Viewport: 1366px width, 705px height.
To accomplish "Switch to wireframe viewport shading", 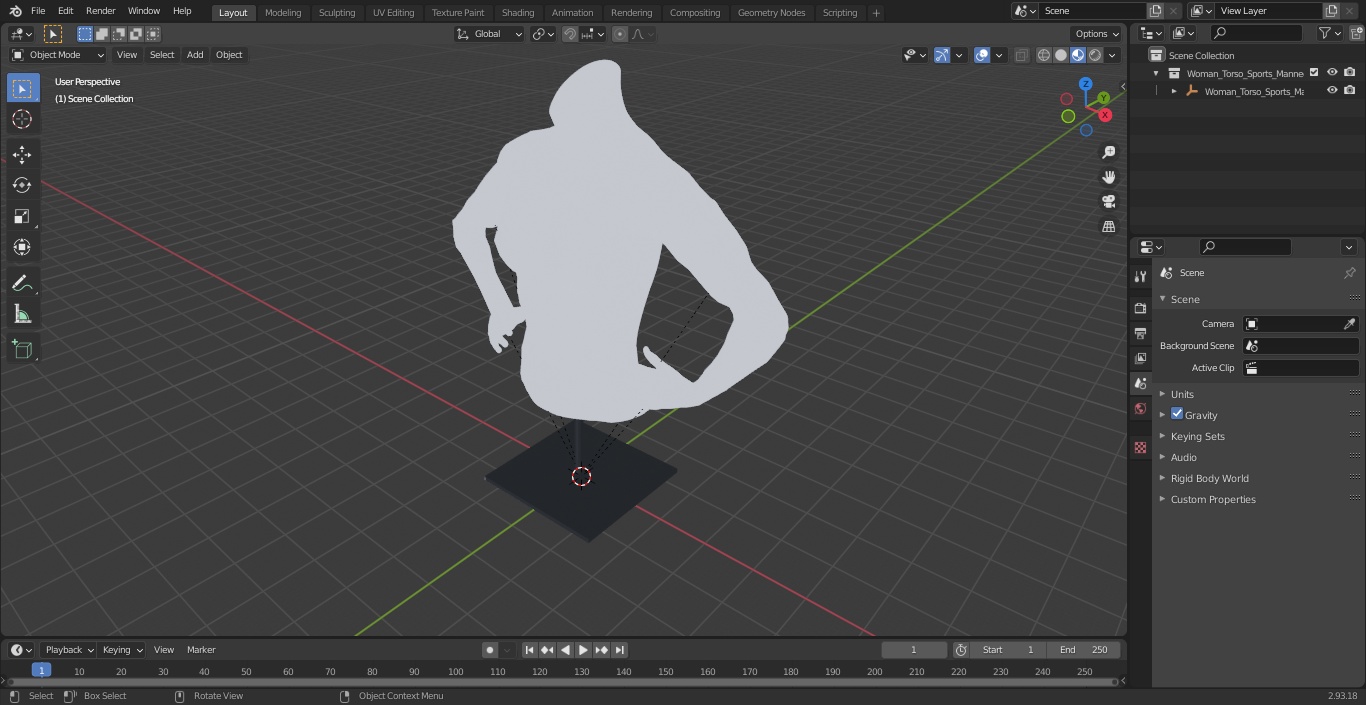I will 1044,55.
